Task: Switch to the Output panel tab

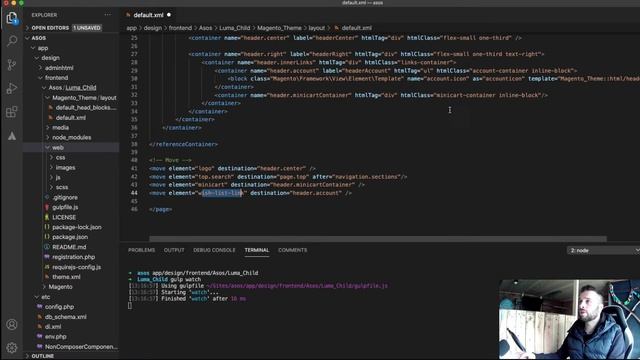Action: point(174,250)
